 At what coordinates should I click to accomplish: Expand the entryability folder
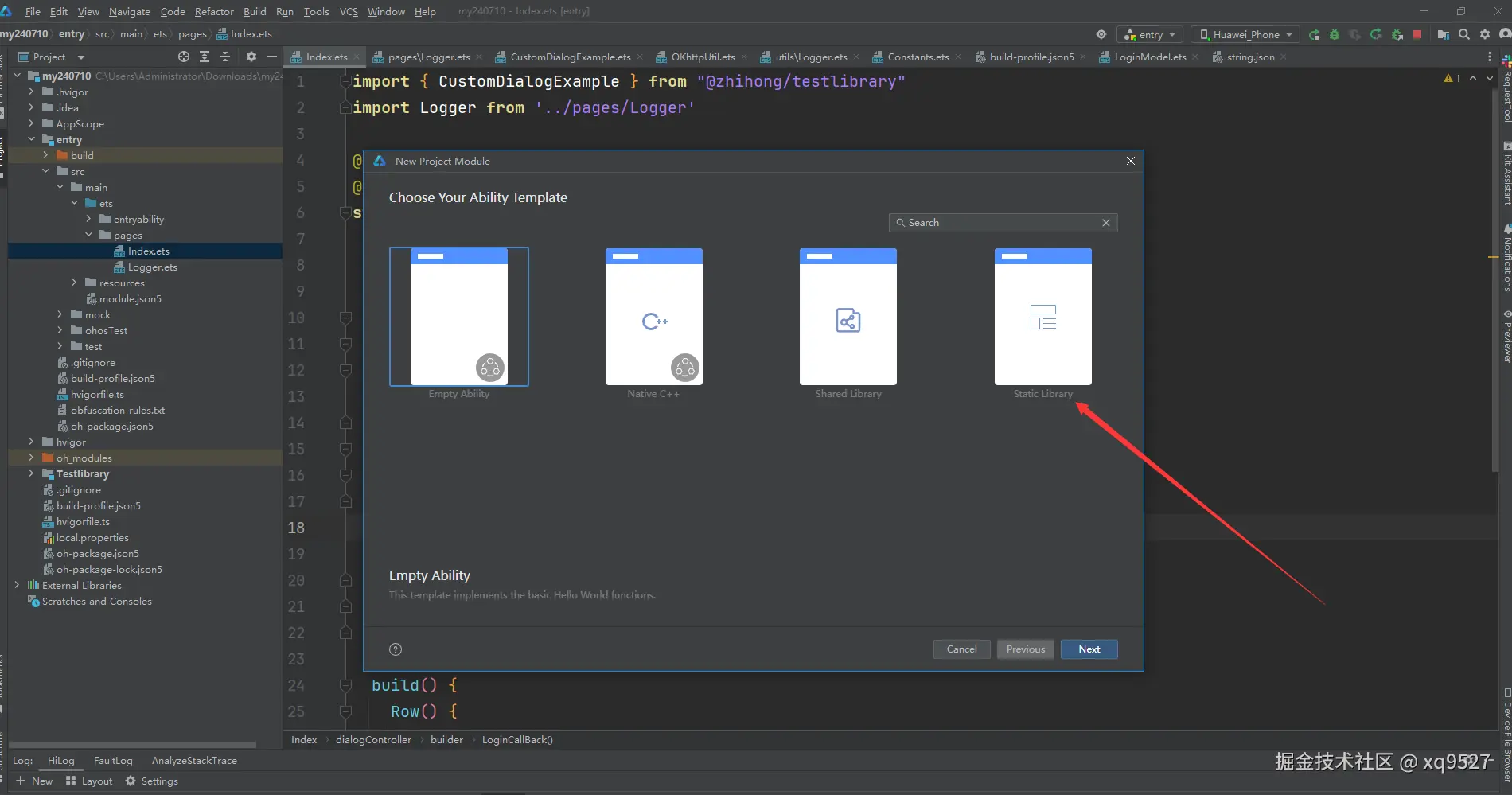89,219
